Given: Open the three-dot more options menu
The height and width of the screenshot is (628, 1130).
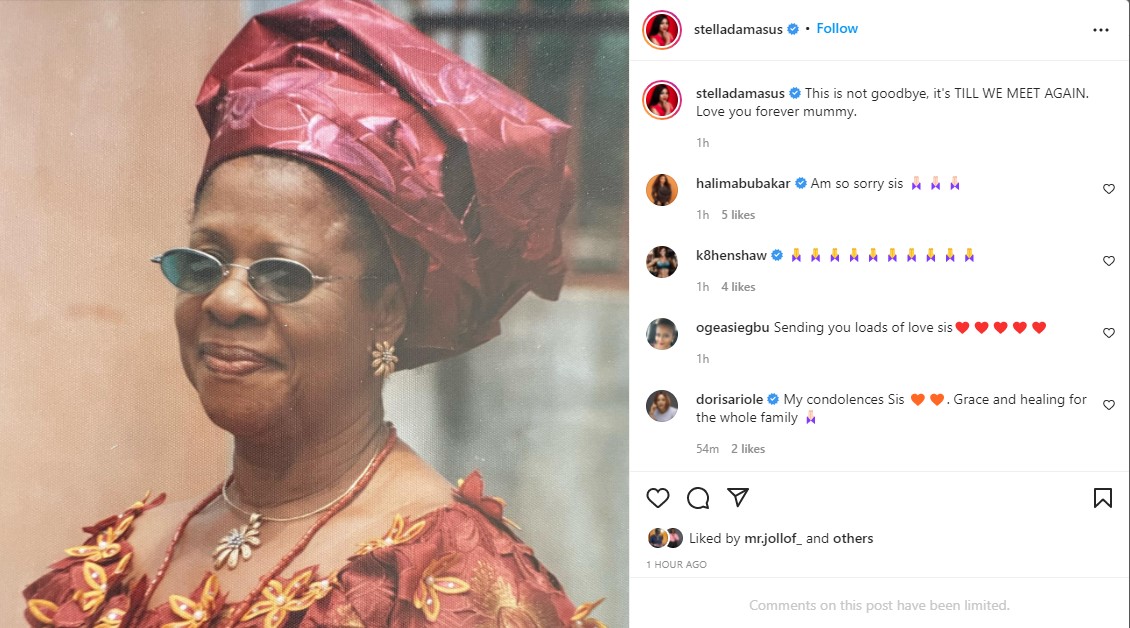Looking at the screenshot, I should (x=1101, y=30).
